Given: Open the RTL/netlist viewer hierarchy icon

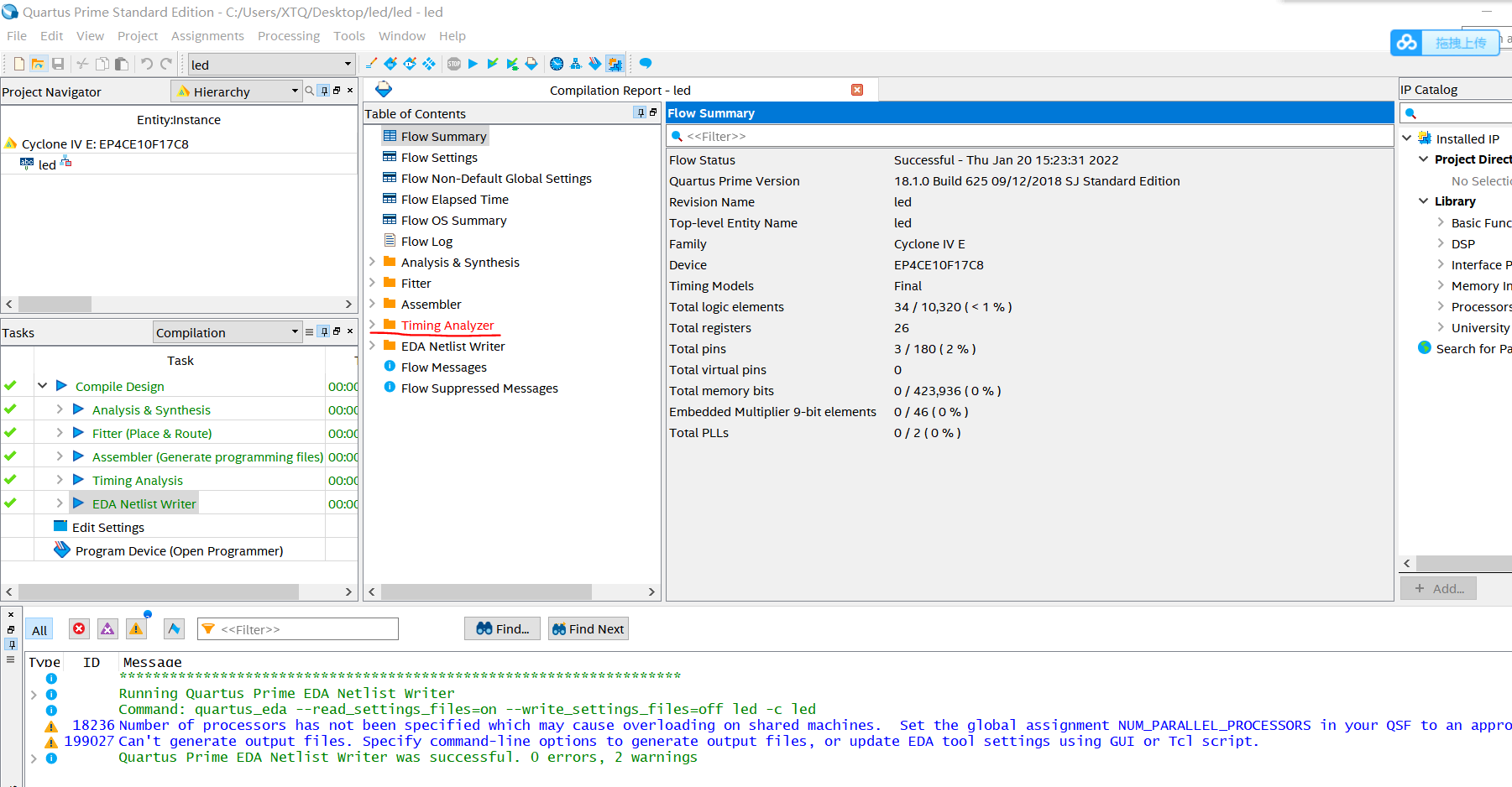Looking at the screenshot, I should click(576, 64).
